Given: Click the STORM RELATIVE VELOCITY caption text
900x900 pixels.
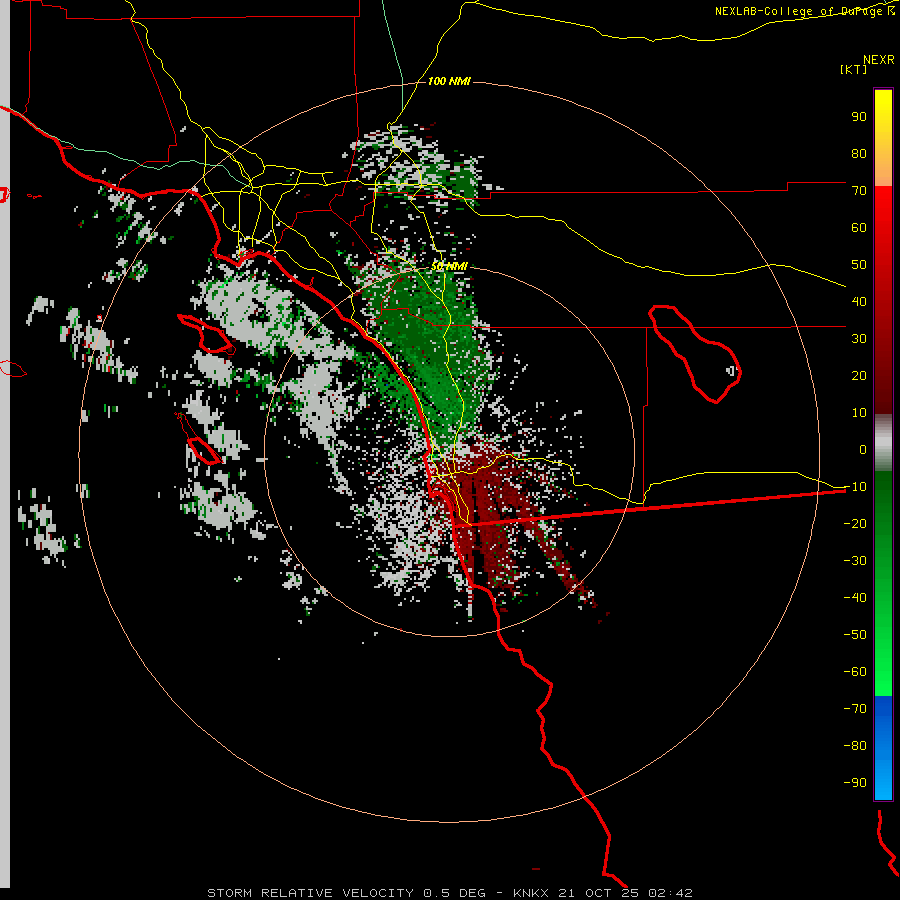Looking at the screenshot, I should pos(310,893).
